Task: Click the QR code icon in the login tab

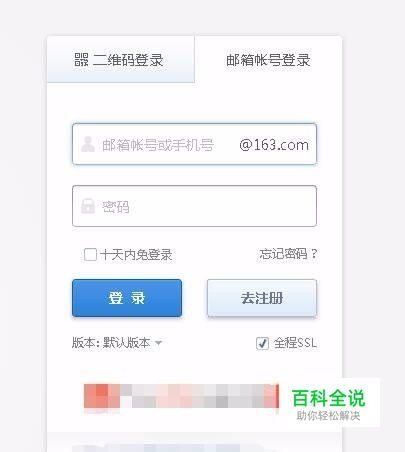Action: click(x=81, y=60)
